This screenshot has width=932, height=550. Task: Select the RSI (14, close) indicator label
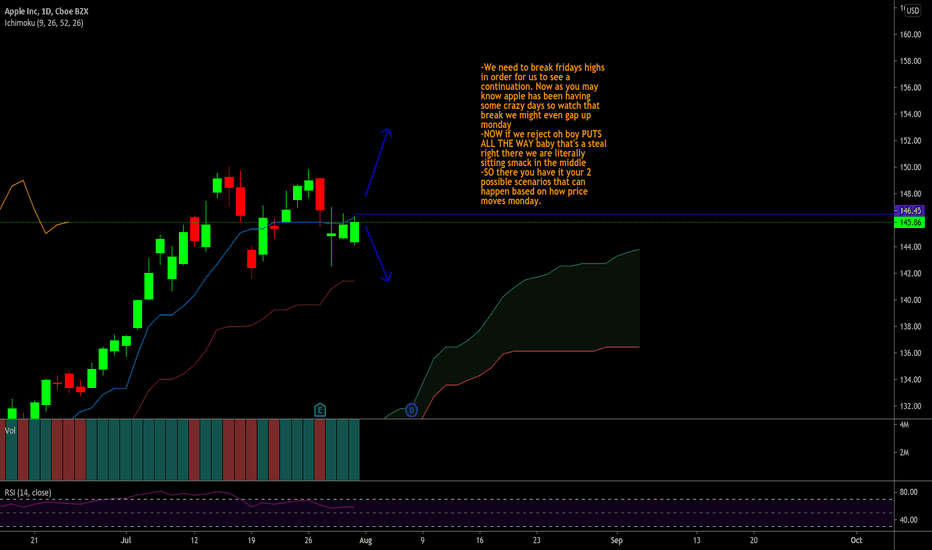28,492
